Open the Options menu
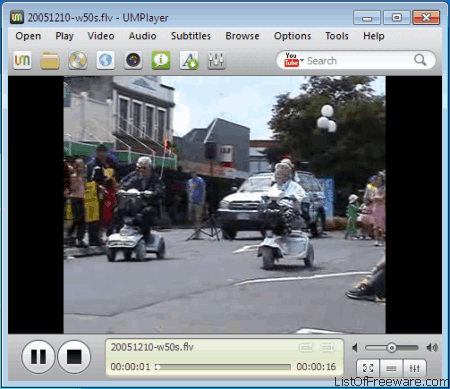 [x=292, y=36]
